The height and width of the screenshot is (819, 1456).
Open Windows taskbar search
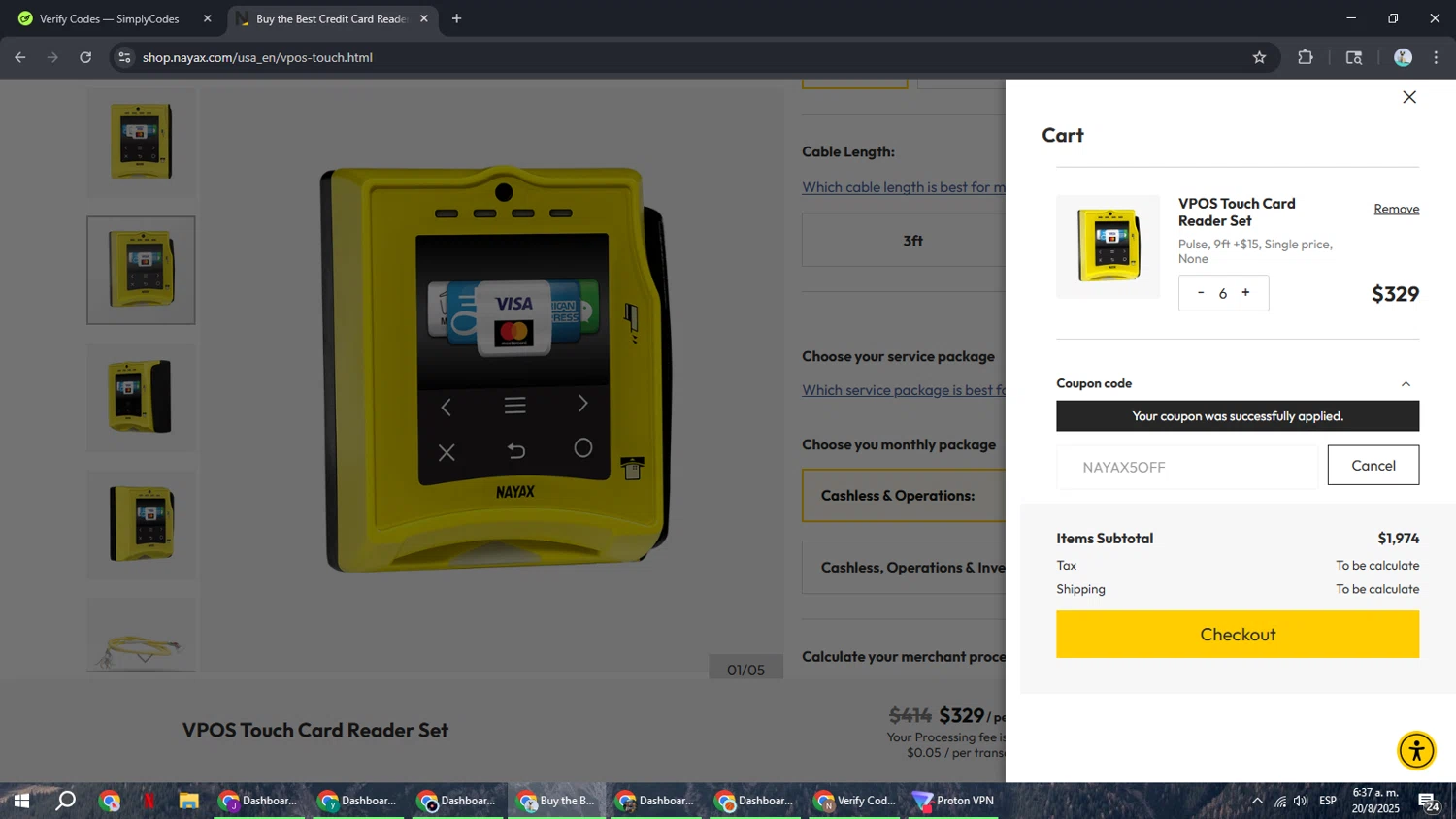[x=65, y=801]
